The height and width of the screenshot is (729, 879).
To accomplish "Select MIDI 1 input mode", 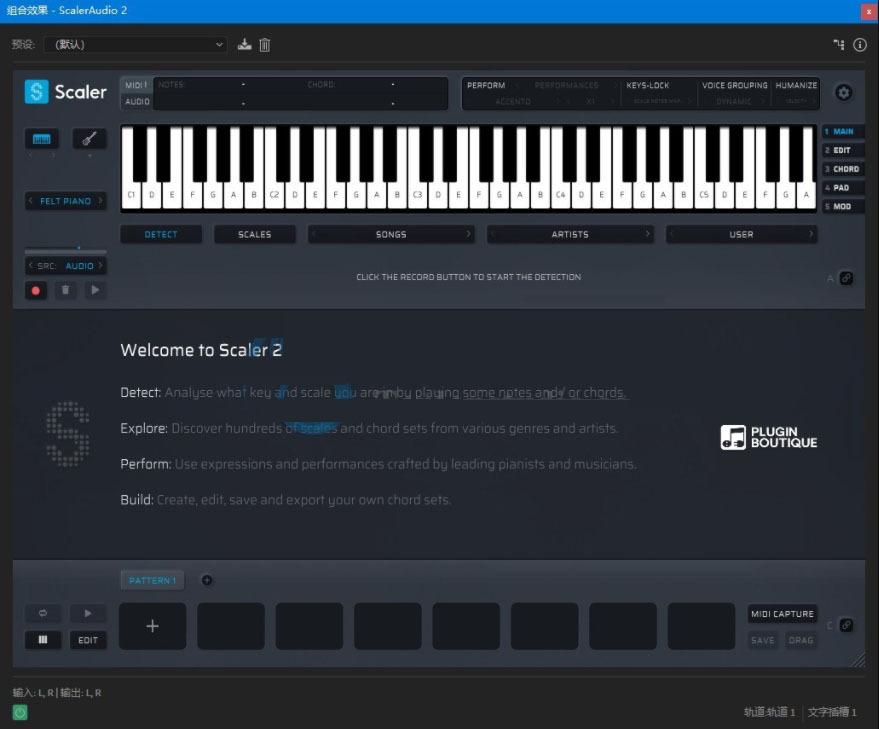I will click(x=136, y=86).
